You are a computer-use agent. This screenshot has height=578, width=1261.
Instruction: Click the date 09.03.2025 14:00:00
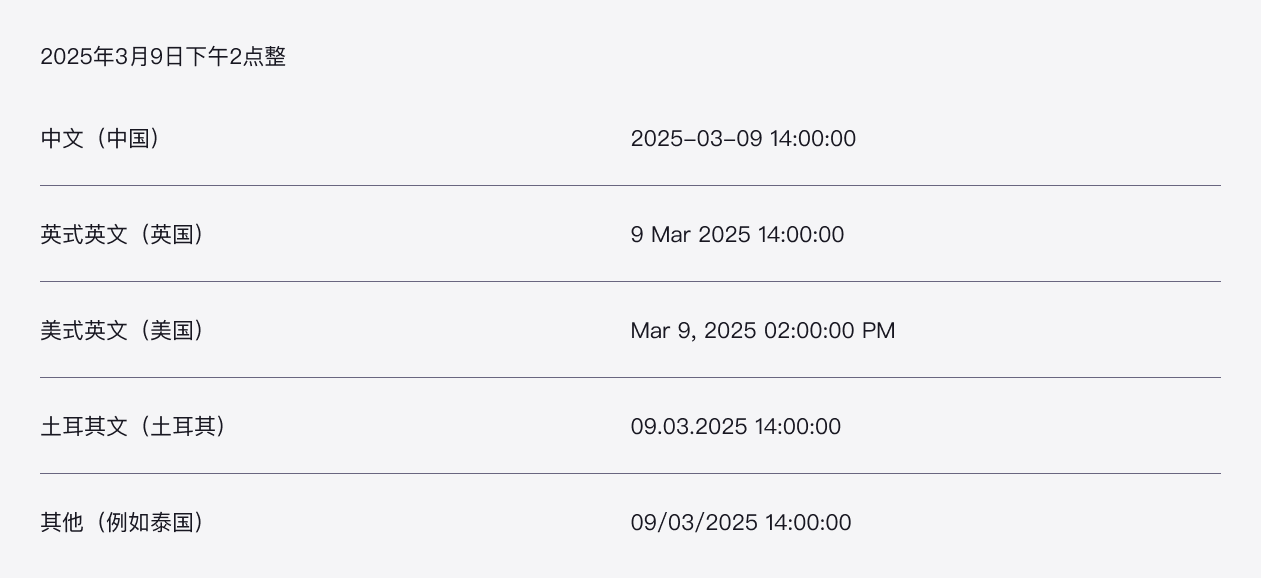pyautogui.click(x=736, y=426)
